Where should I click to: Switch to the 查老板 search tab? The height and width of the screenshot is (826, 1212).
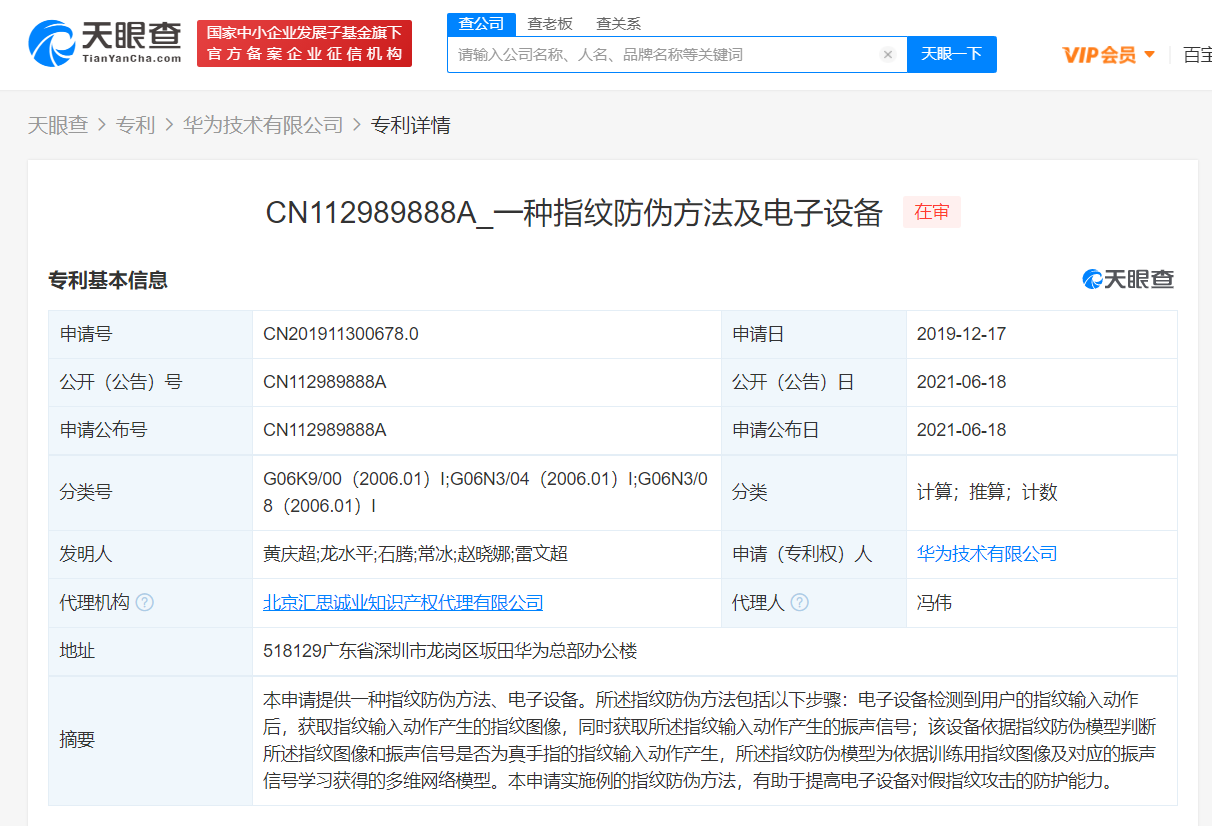pos(551,23)
